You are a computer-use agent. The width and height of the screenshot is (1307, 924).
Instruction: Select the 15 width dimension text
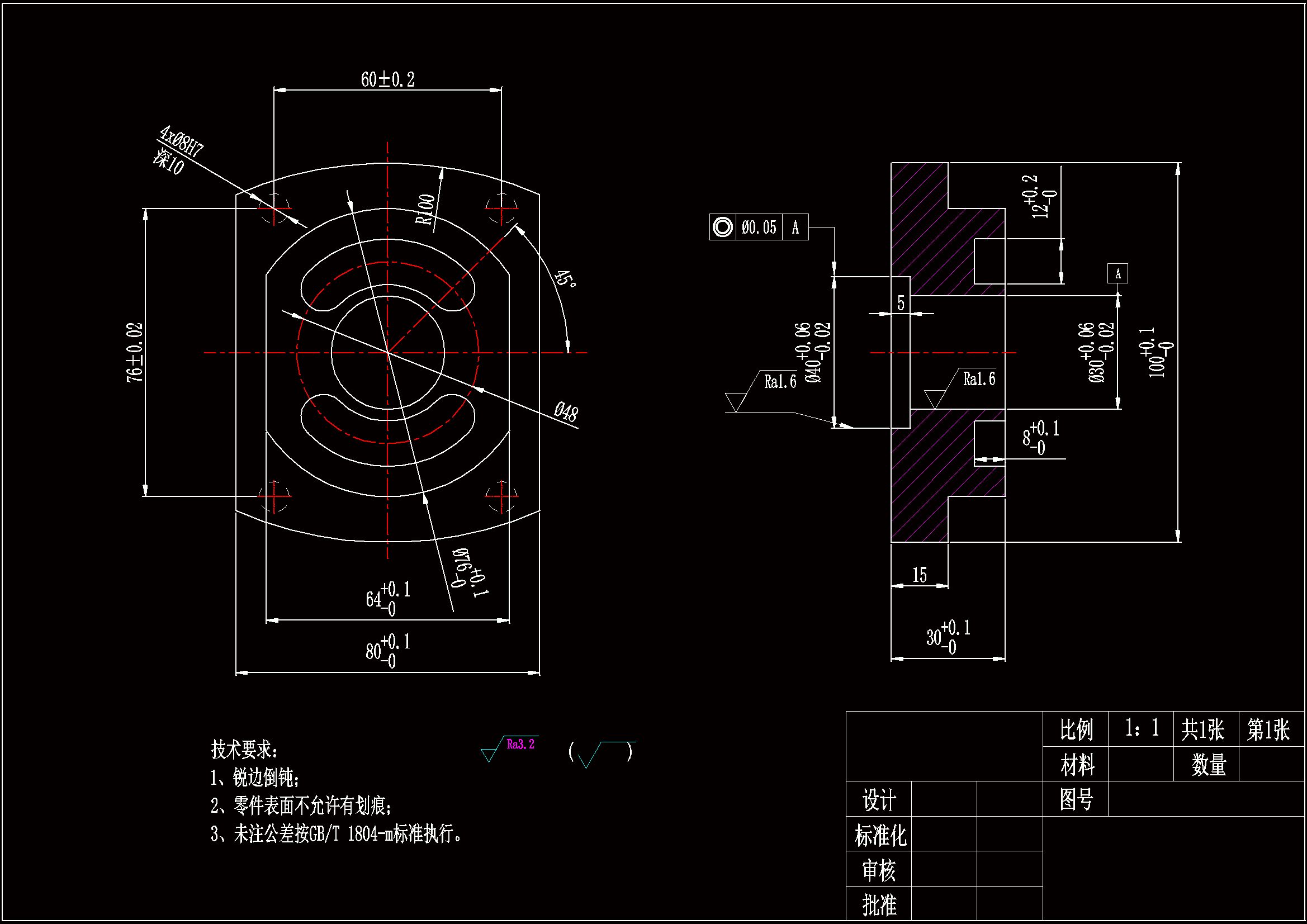point(920,575)
